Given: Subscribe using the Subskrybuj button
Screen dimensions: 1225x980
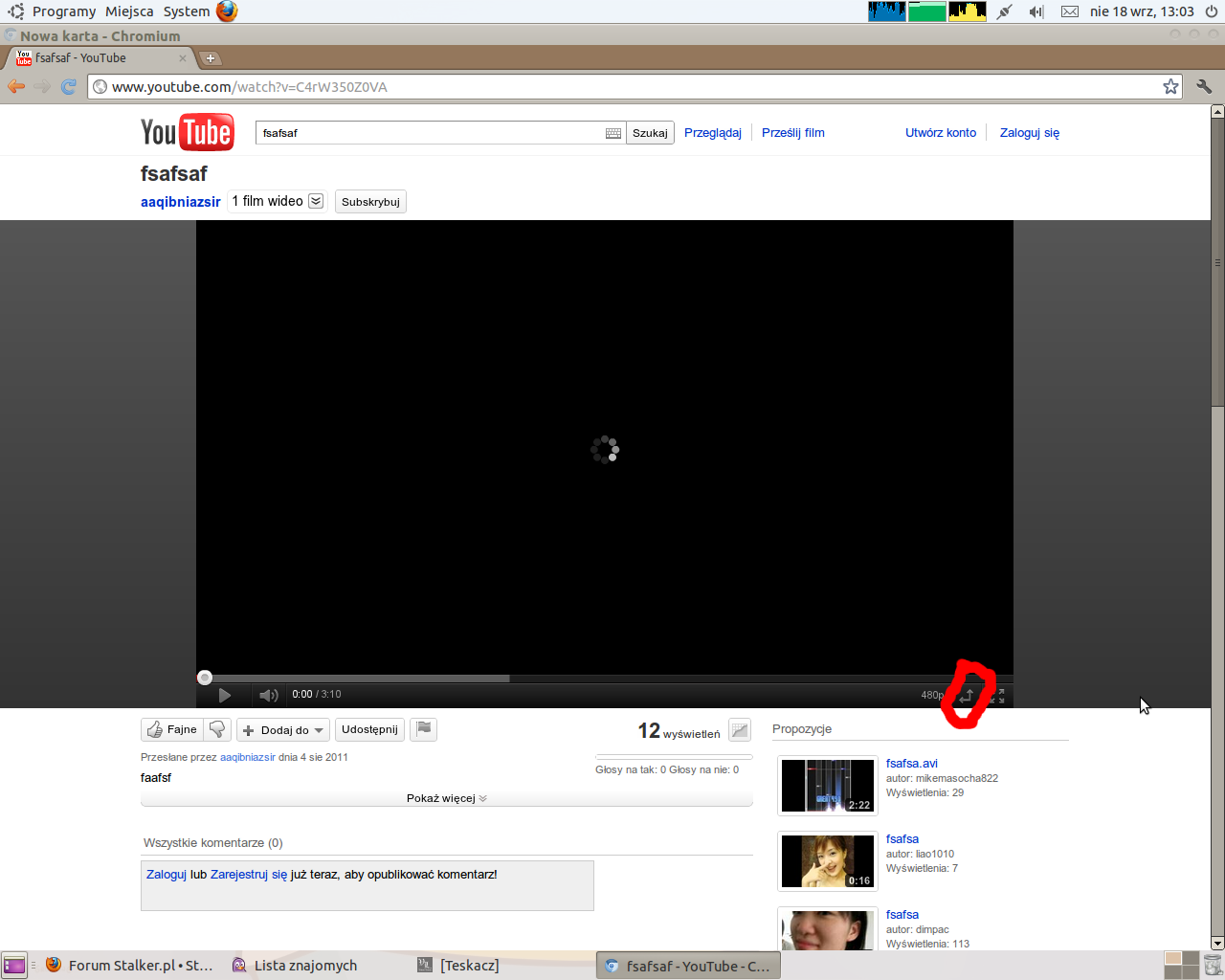Looking at the screenshot, I should pos(370,202).
